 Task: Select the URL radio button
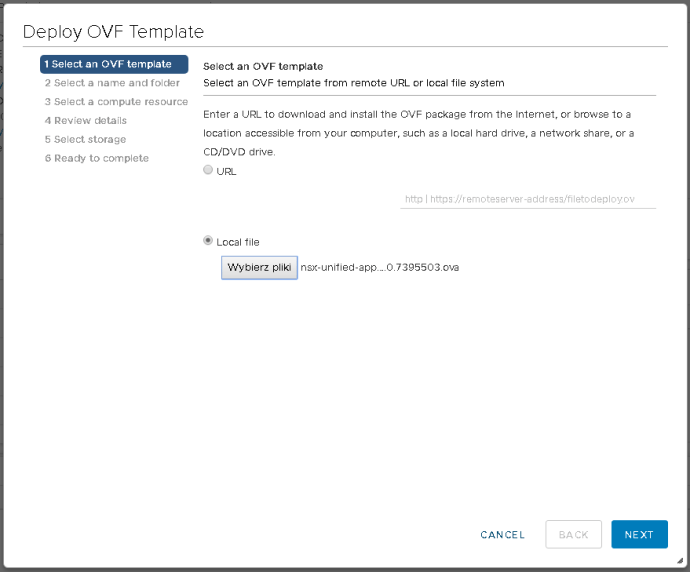coord(208,171)
